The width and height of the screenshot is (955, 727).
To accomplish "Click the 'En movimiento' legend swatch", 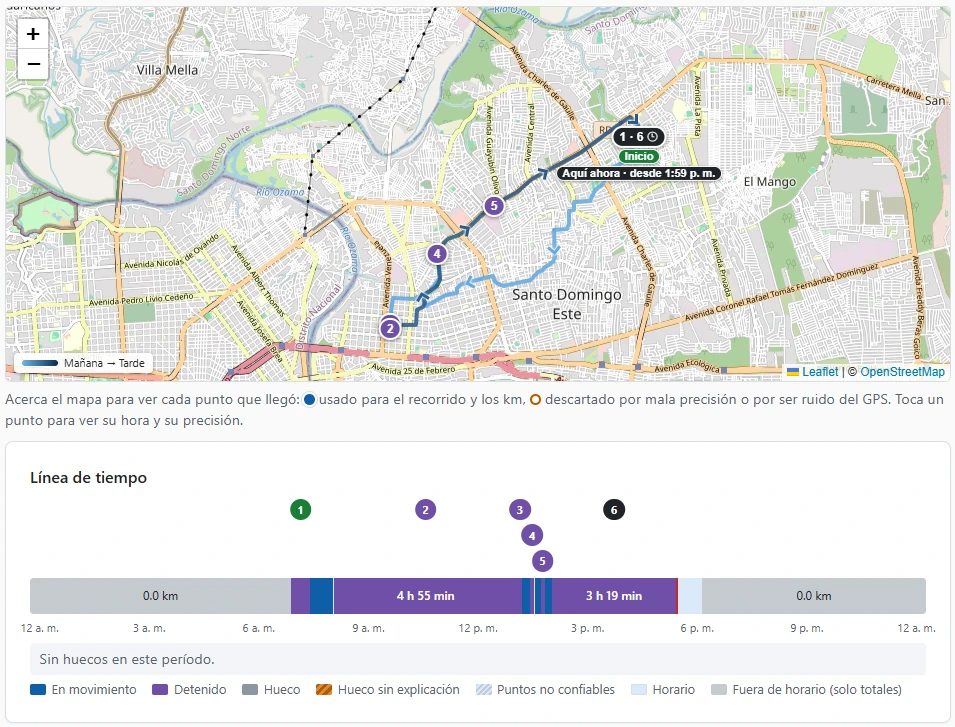I will click(x=38, y=690).
